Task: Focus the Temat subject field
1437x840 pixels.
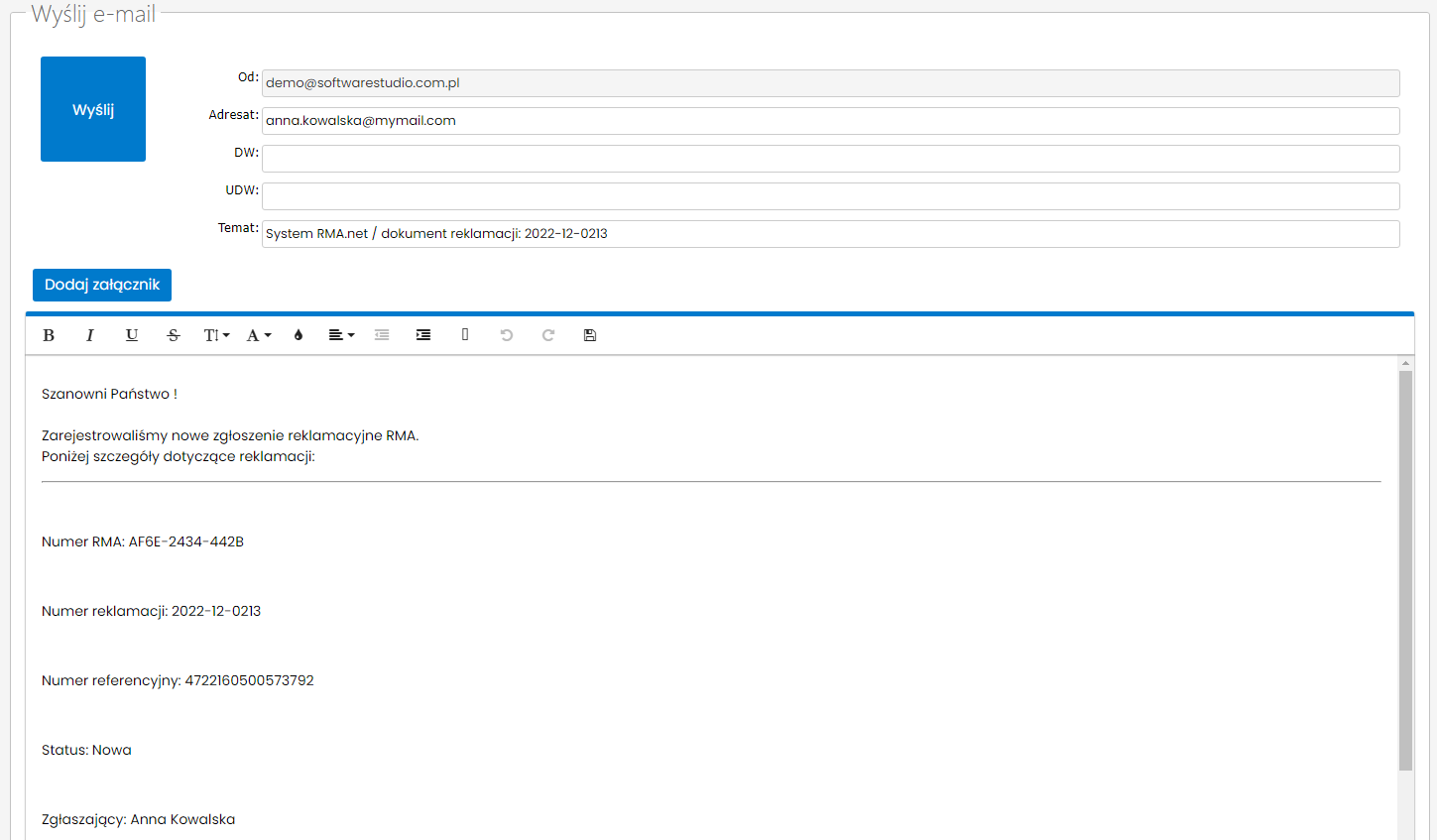Action: (x=831, y=234)
